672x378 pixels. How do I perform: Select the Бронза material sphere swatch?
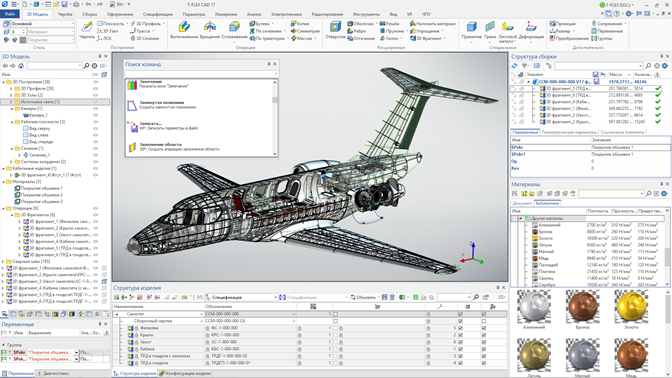[582, 306]
